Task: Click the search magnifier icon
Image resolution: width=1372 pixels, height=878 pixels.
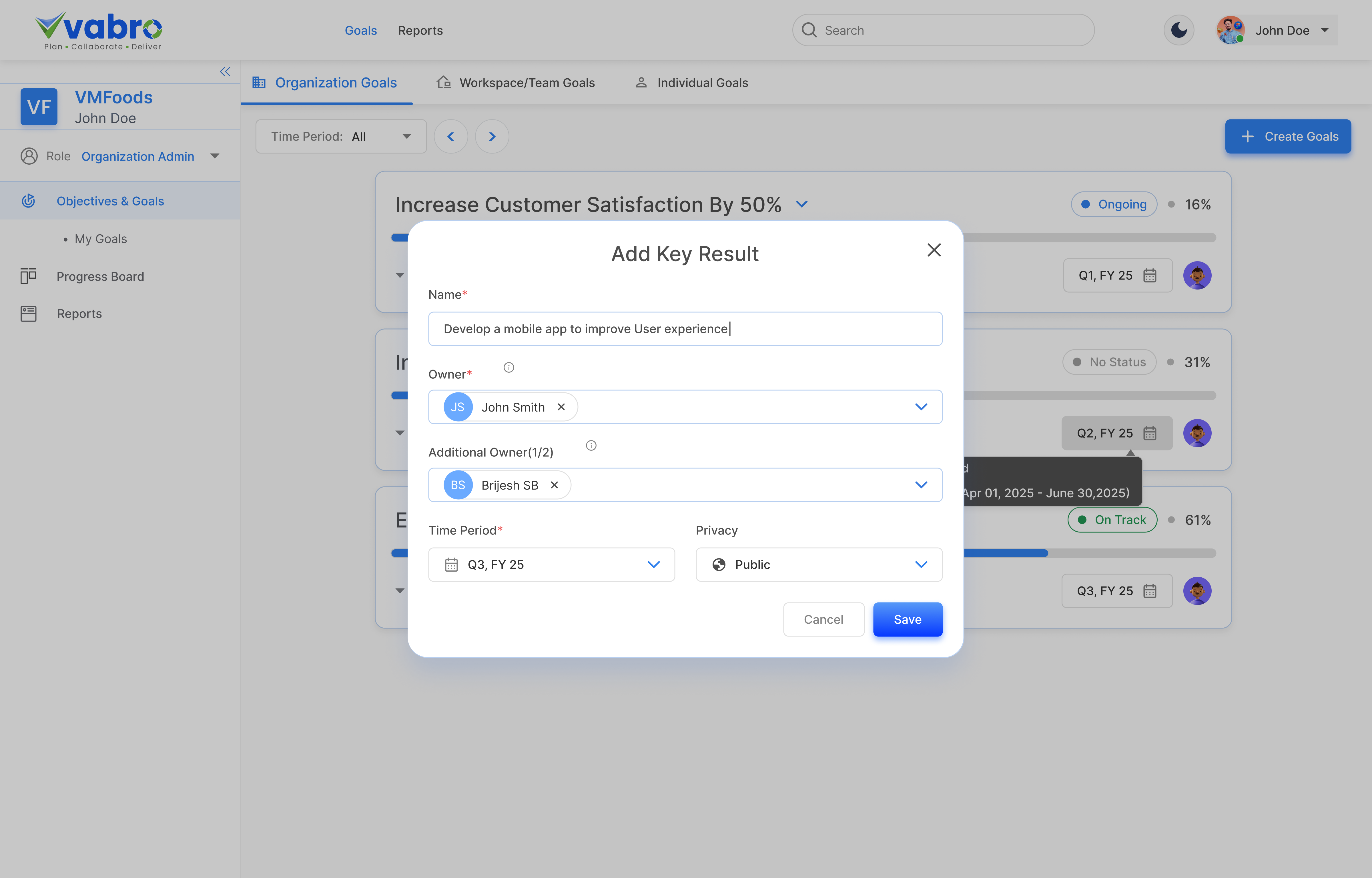Action: pos(809,30)
